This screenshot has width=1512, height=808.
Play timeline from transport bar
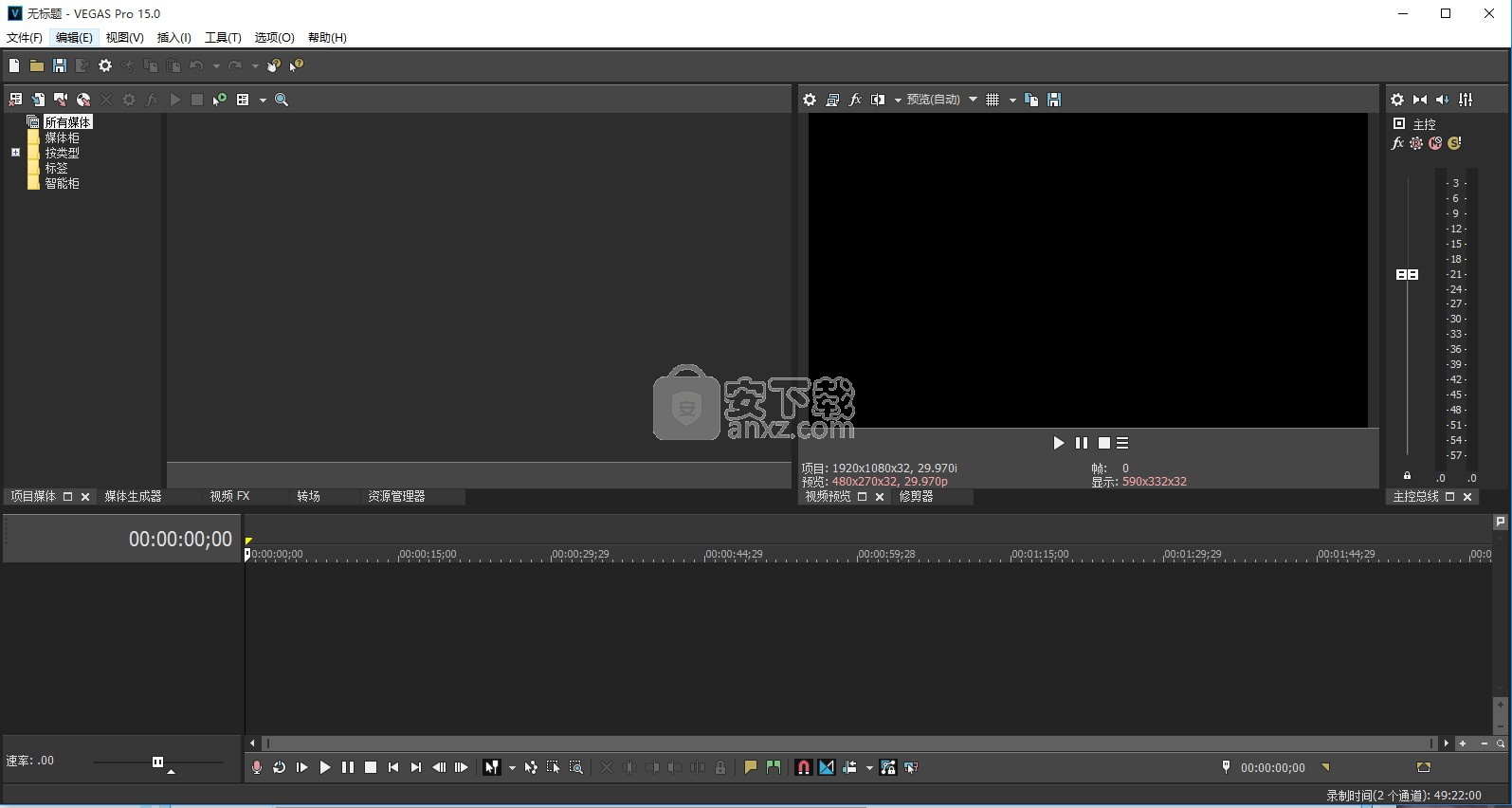tap(325, 767)
